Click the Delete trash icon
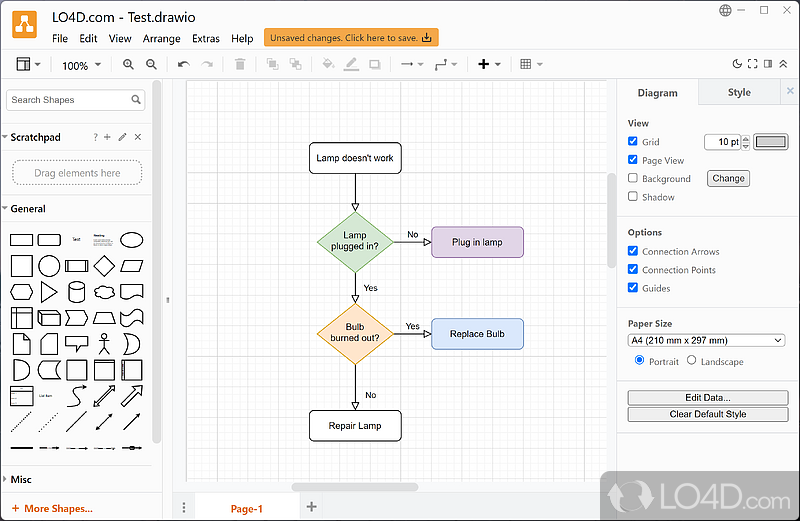Image resolution: width=800 pixels, height=521 pixels. tap(240, 64)
